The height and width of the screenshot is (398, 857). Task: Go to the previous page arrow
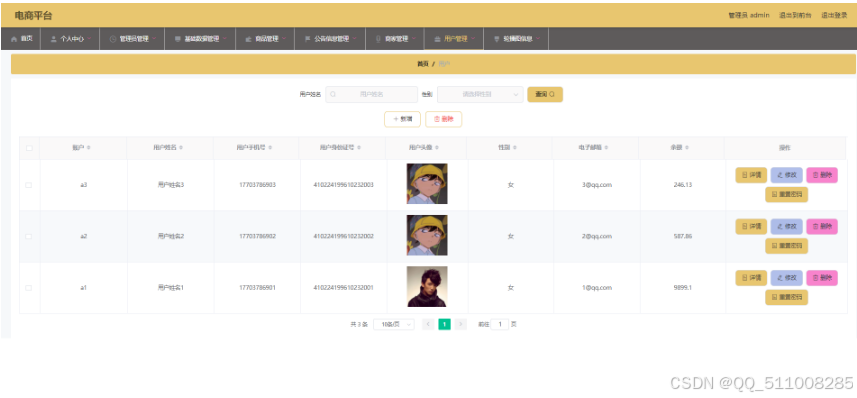click(428, 324)
